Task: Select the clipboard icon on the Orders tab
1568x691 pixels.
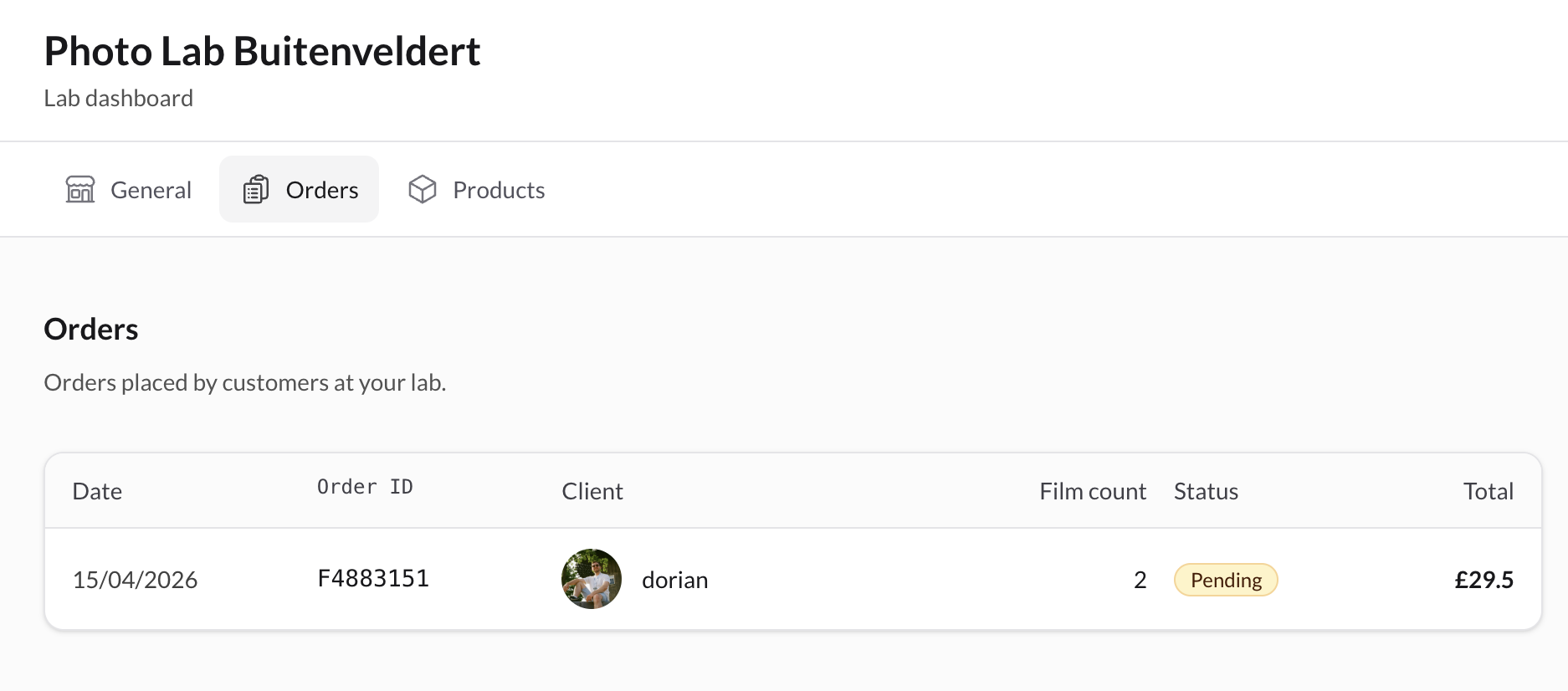Action: pos(256,189)
